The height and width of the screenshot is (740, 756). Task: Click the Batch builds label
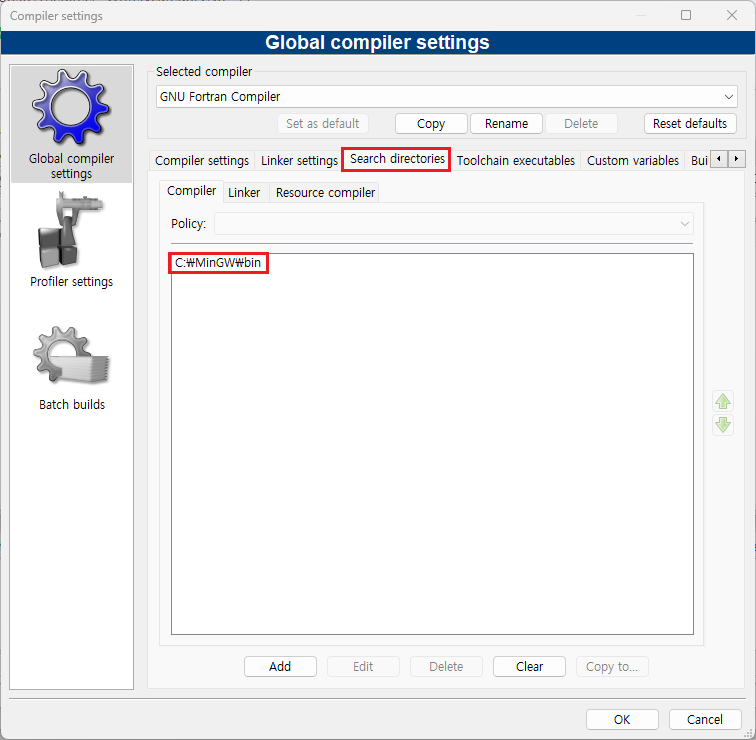[72, 404]
